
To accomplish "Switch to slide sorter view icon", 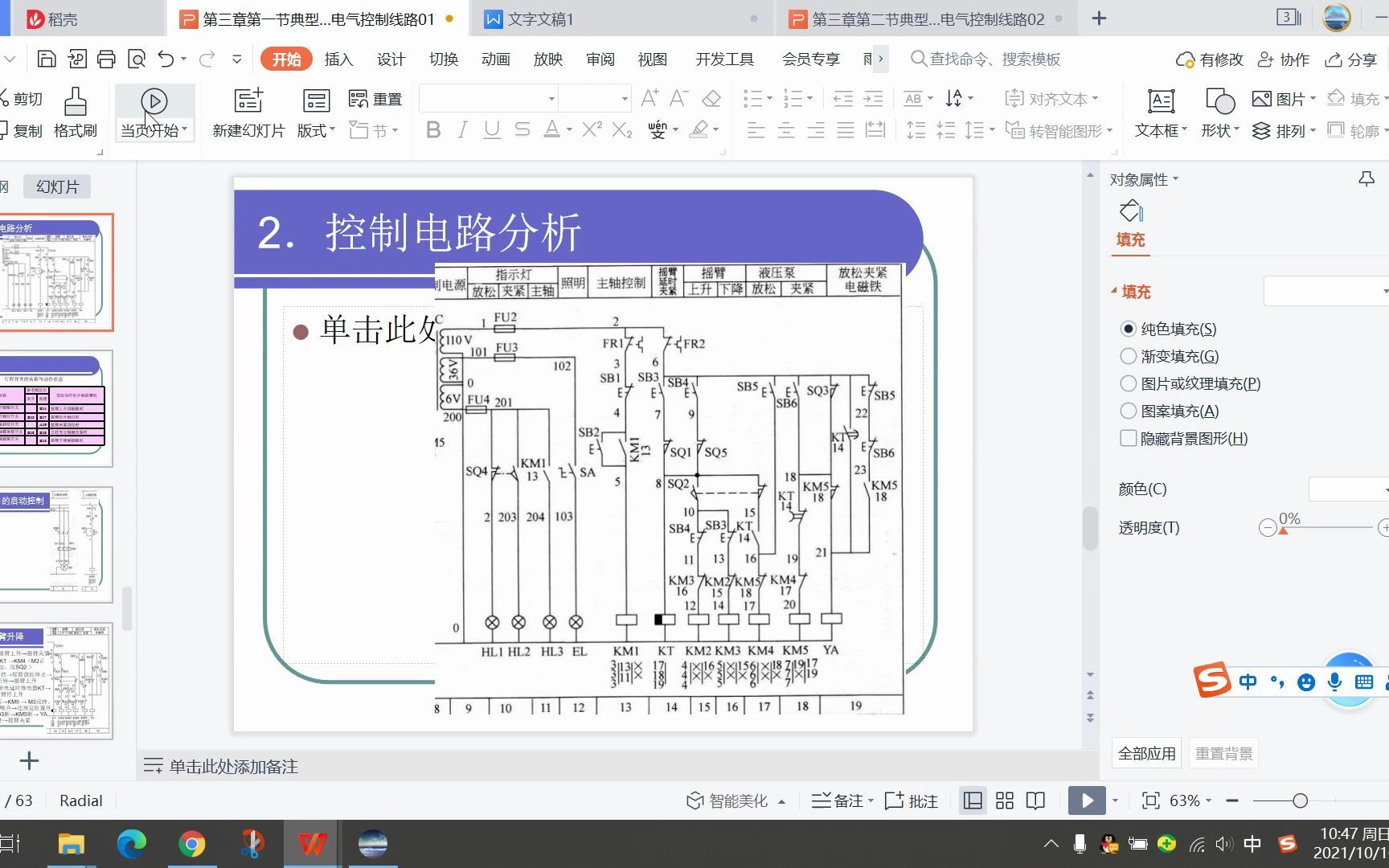I will (1005, 800).
